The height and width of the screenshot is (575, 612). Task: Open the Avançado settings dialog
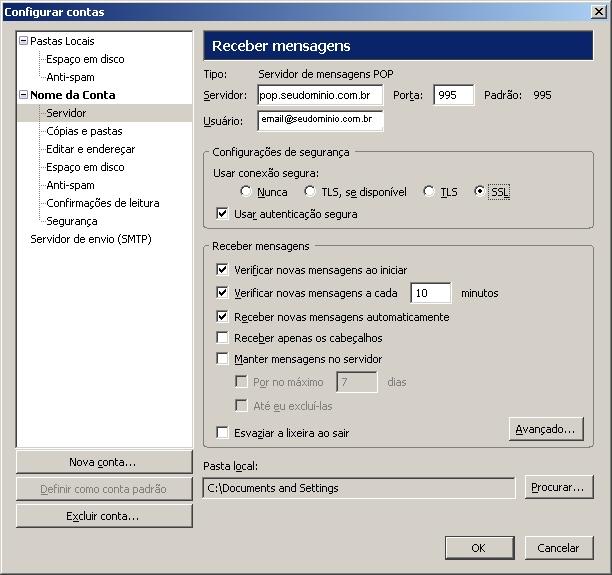pyautogui.click(x=546, y=429)
